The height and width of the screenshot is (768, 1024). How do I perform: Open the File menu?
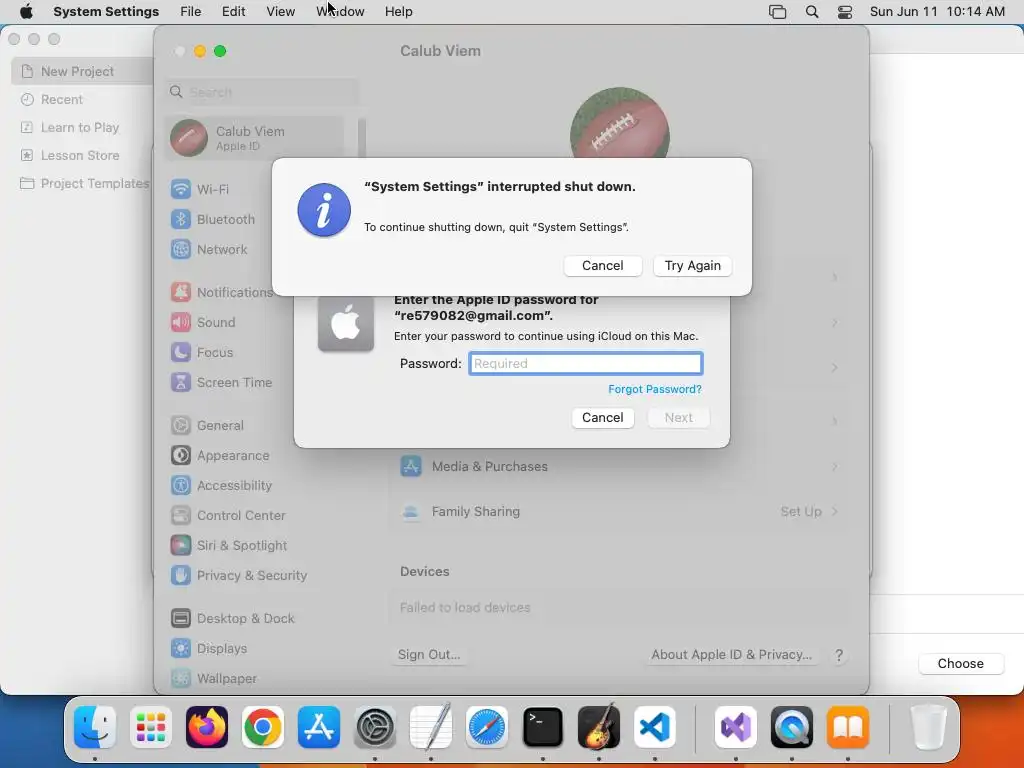(x=191, y=12)
